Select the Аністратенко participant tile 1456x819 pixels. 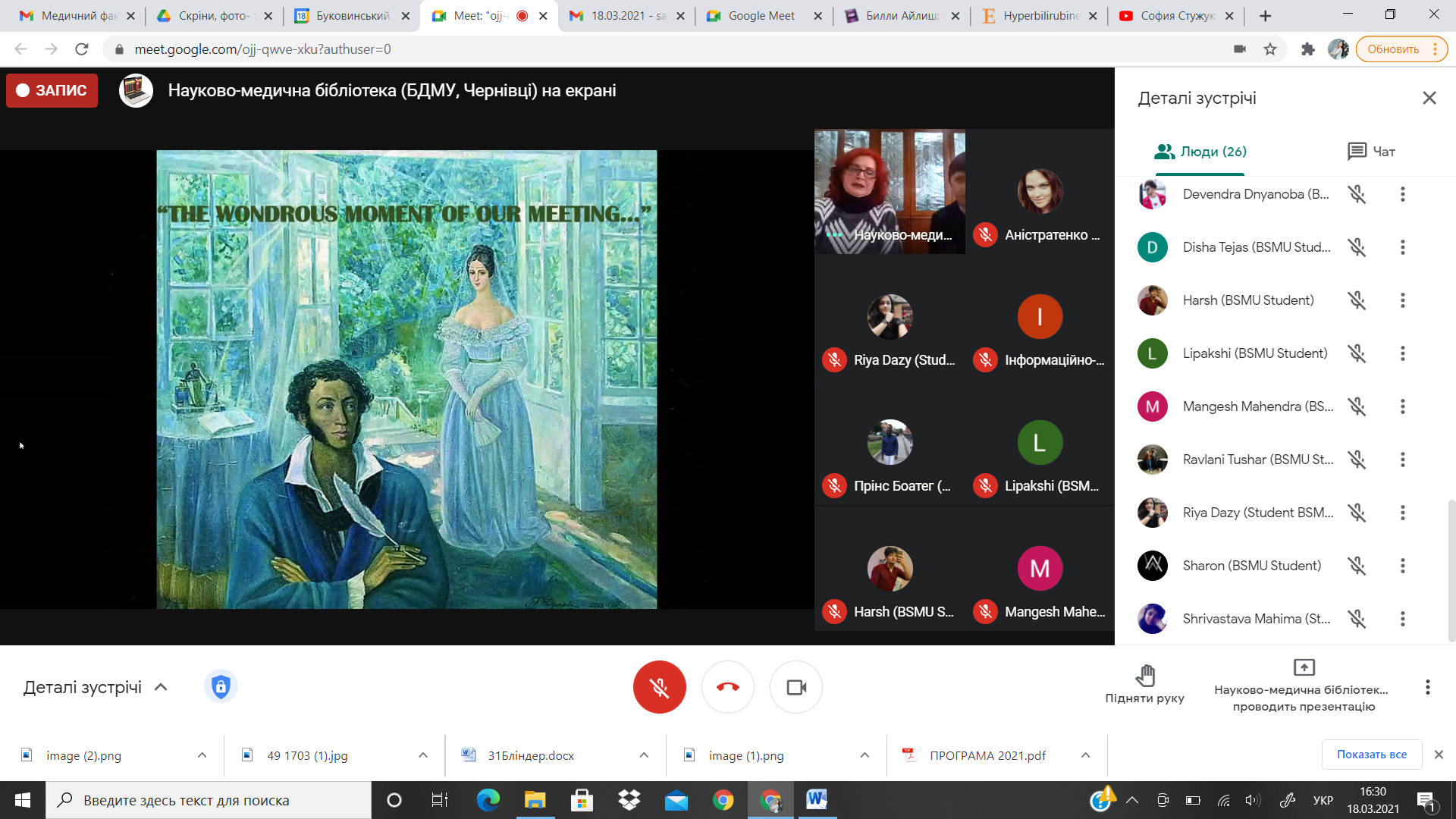(x=1040, y=192)
